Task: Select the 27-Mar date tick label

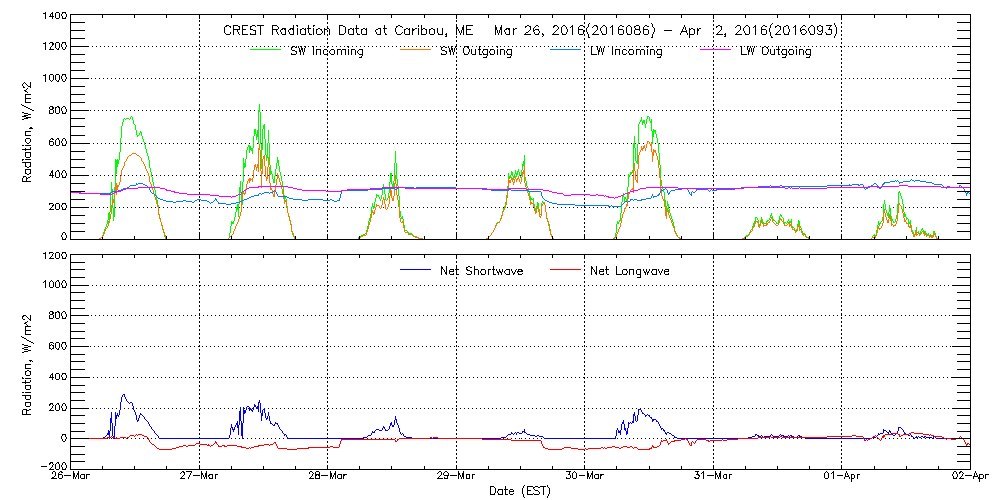Action: click(200, 477)
